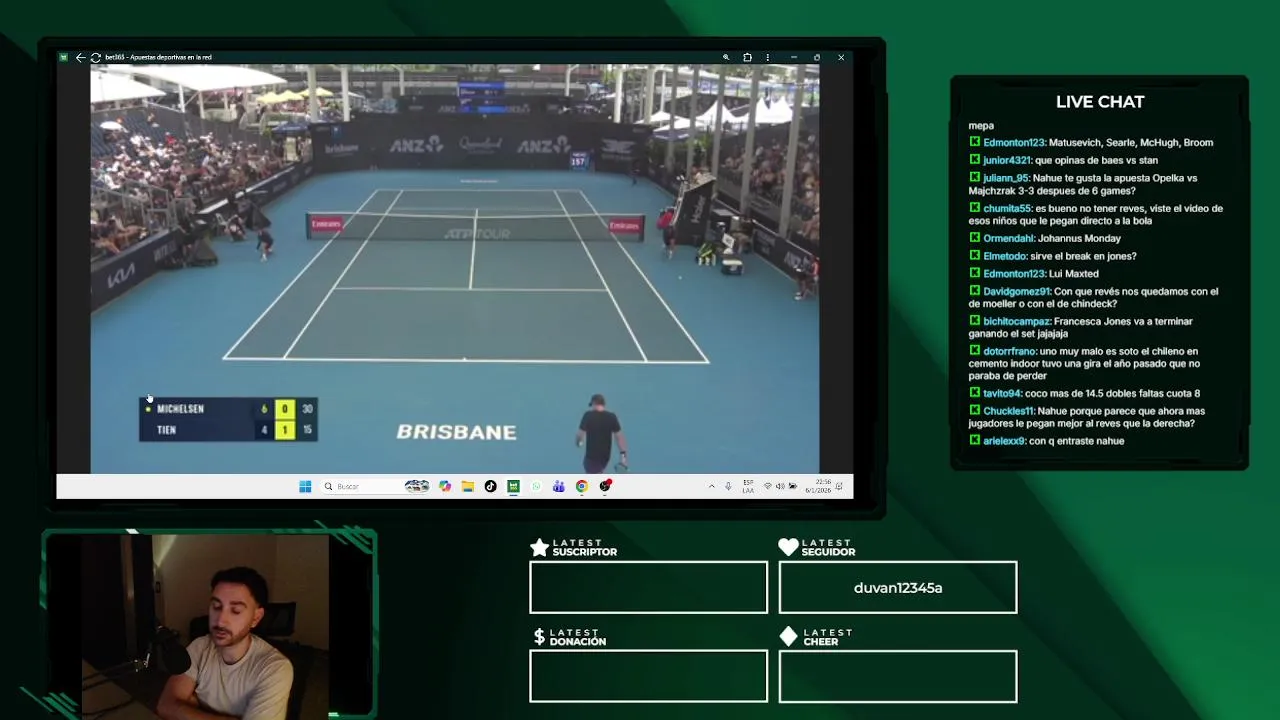Open Google Chrome from the taskbar
1280x720 pixels.
[x=581, y=486]
